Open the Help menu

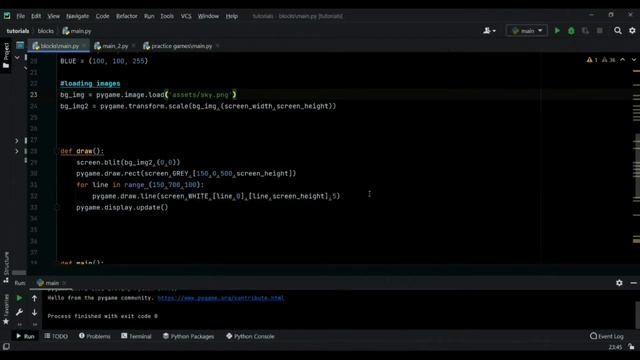pos(231,16)
